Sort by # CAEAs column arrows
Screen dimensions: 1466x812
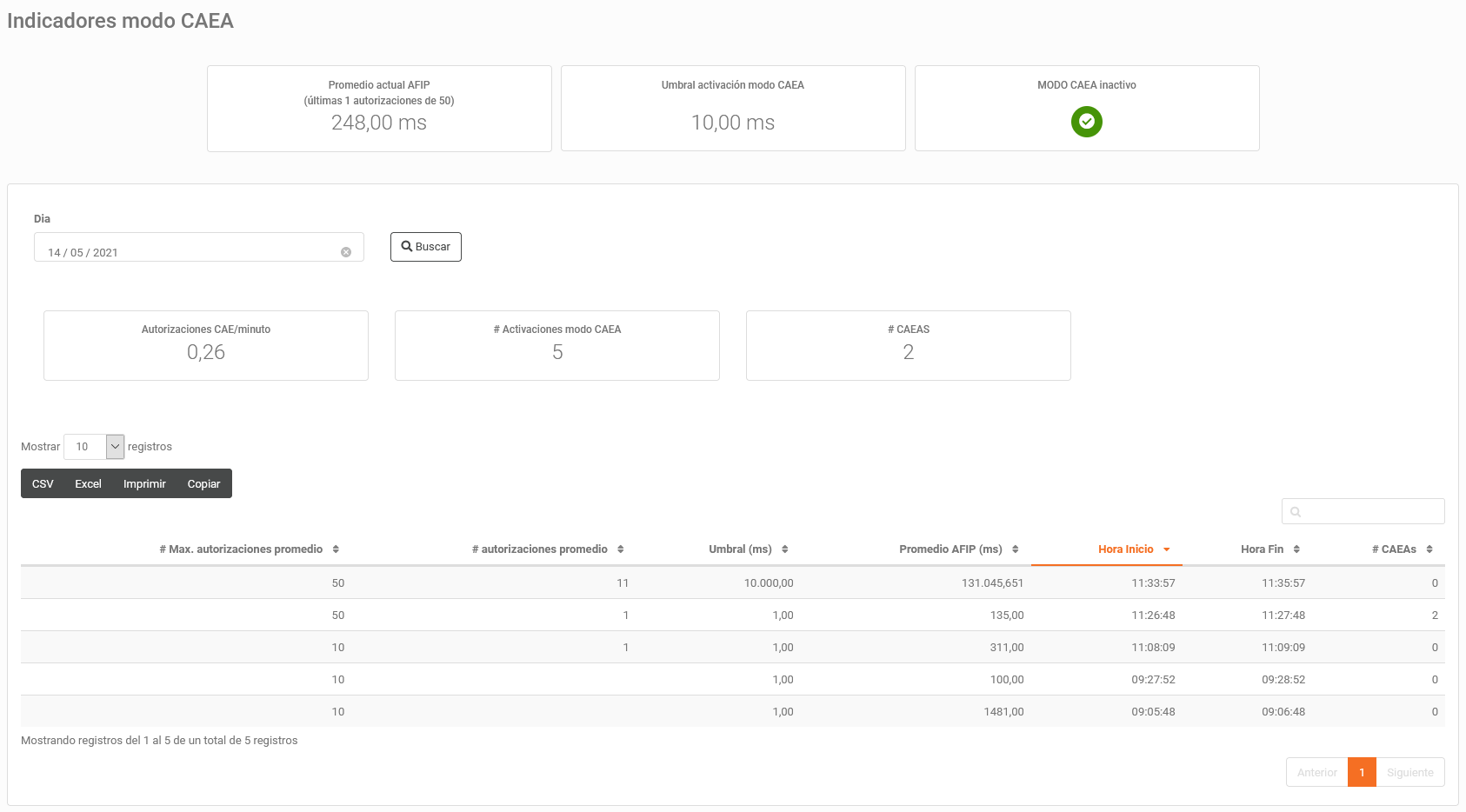point(1429,549)
